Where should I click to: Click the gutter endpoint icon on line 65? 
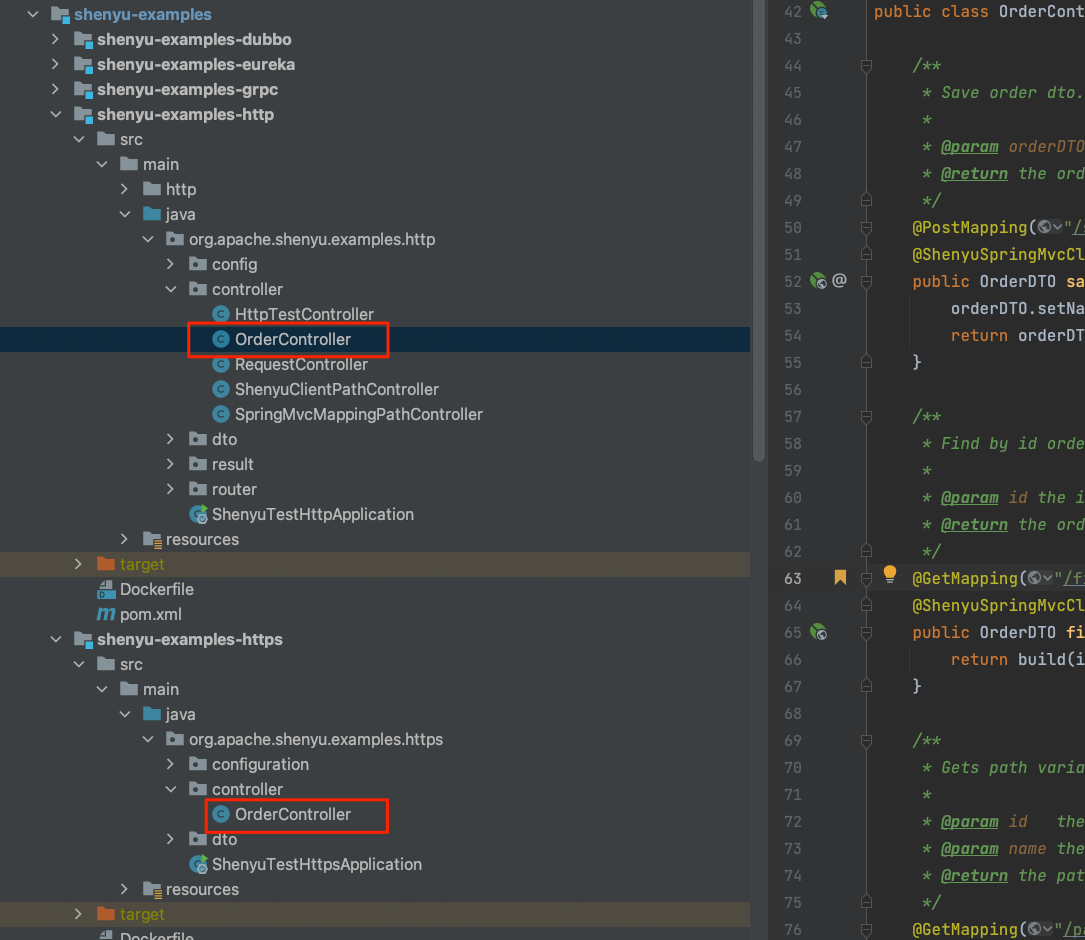tap(819, 631)
